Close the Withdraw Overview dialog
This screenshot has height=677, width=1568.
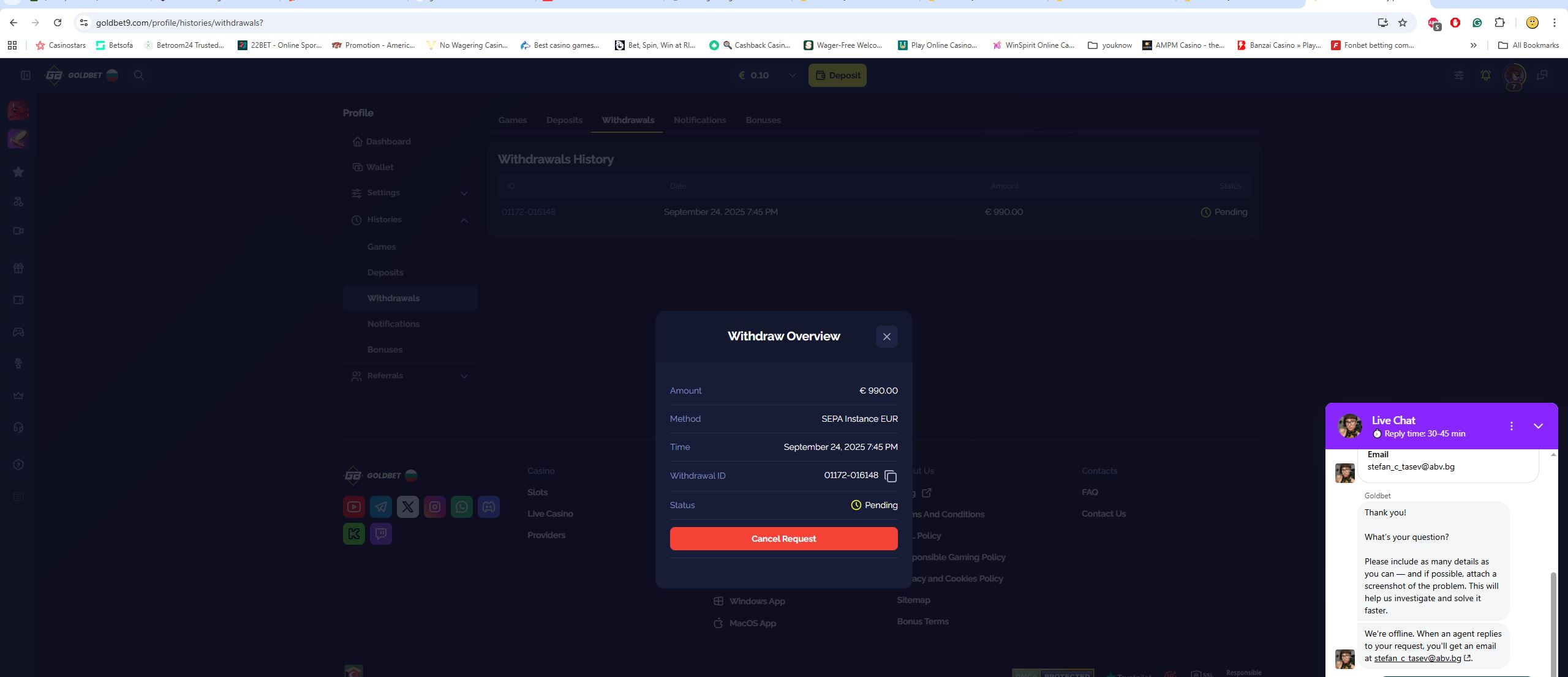point(886,337)
